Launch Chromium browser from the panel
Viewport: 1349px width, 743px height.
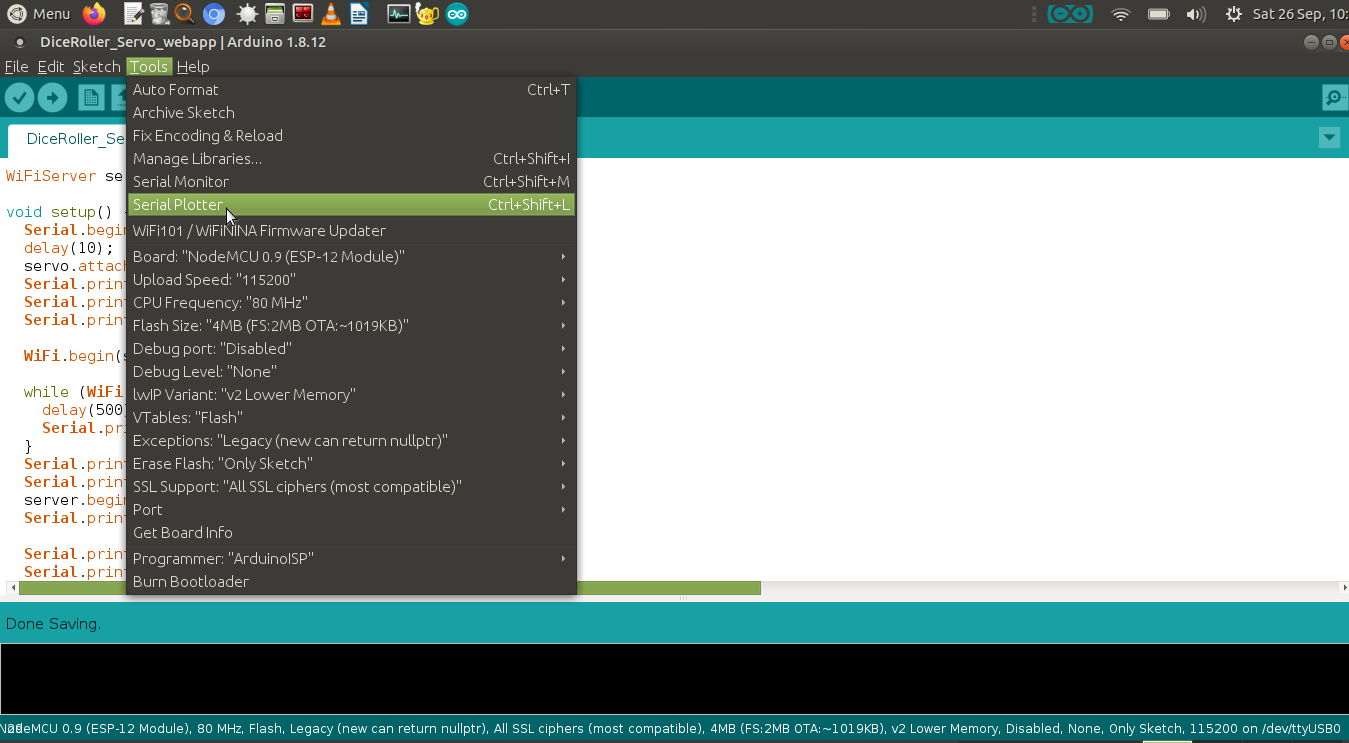point(213,14)
